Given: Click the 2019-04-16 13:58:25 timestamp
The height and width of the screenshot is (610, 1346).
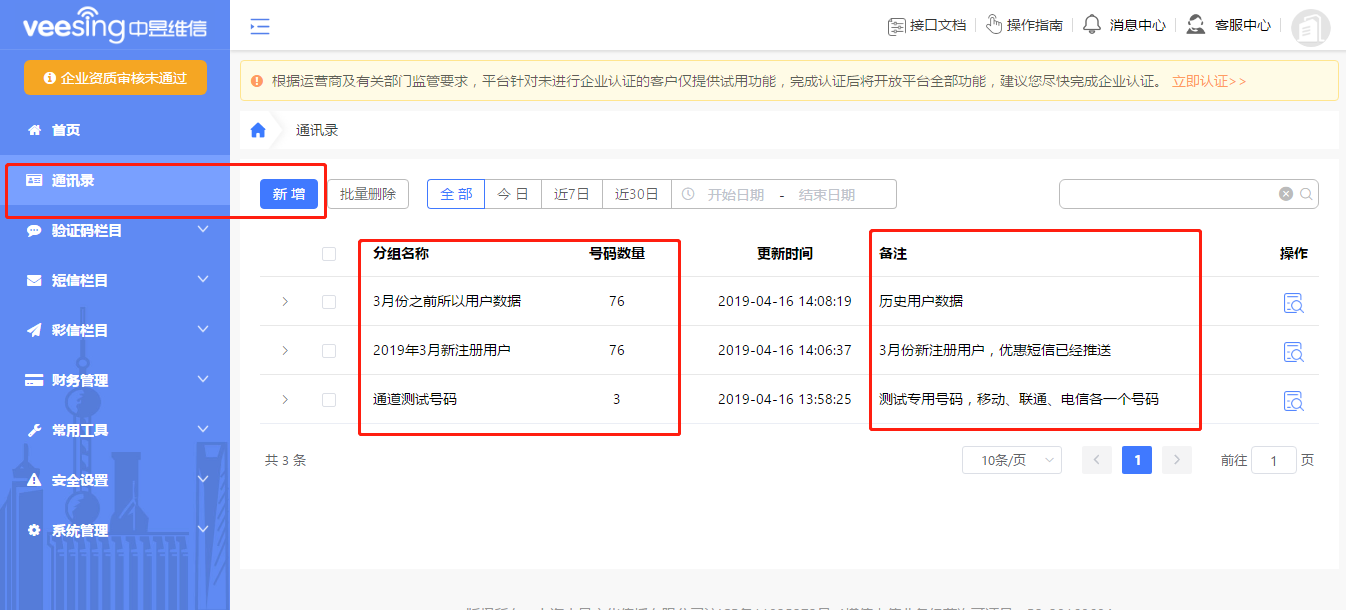Looking at the screenshot, I should (x=785, y=399).
